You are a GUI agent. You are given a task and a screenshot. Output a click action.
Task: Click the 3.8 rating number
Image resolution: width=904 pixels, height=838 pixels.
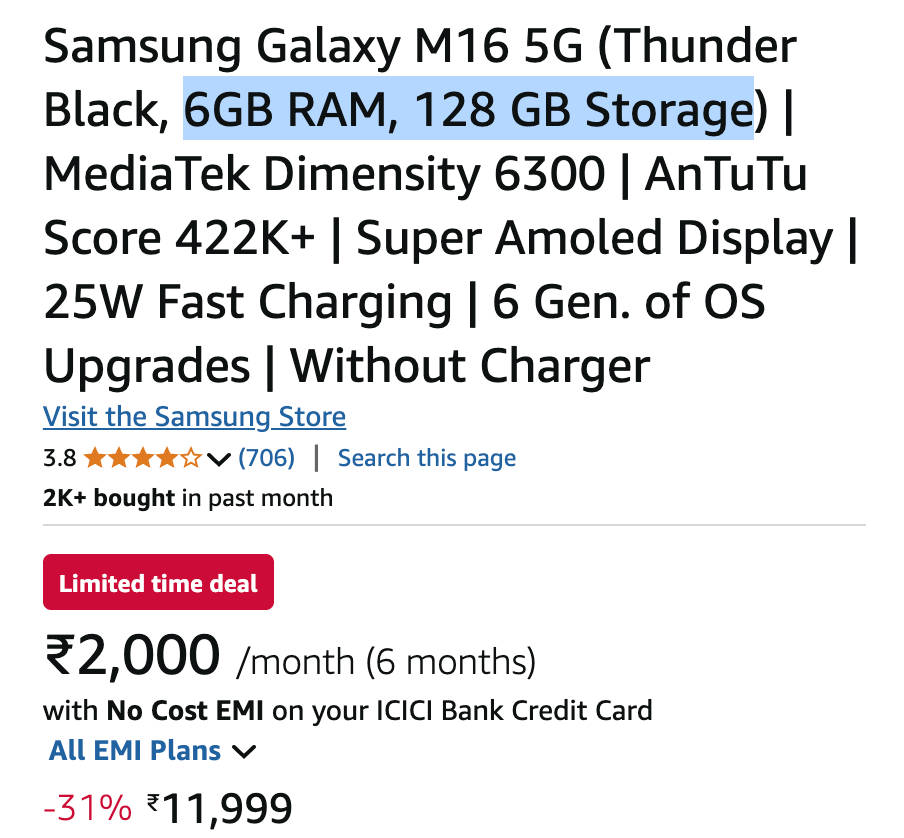(x=60, y=459)
